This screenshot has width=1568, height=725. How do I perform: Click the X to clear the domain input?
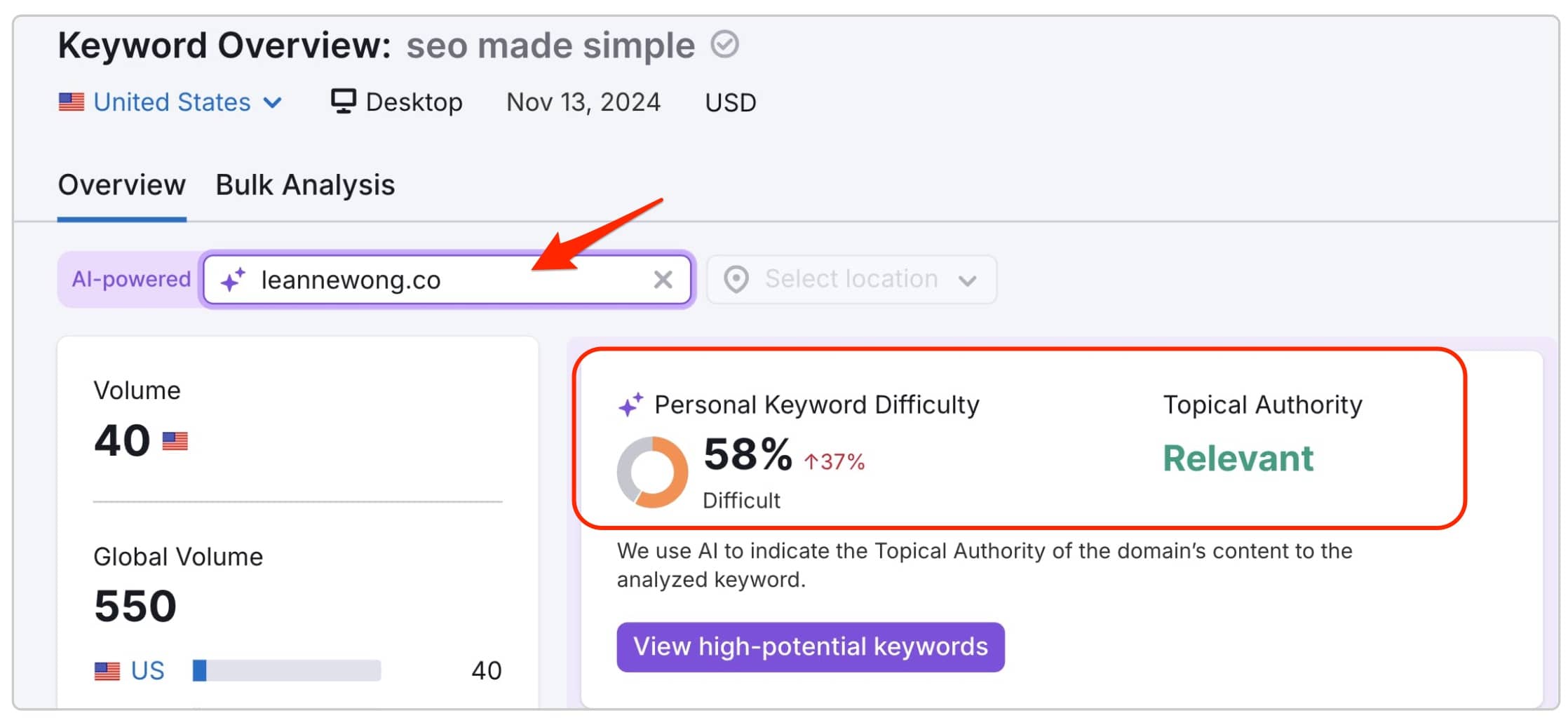[x=662, y=279]
